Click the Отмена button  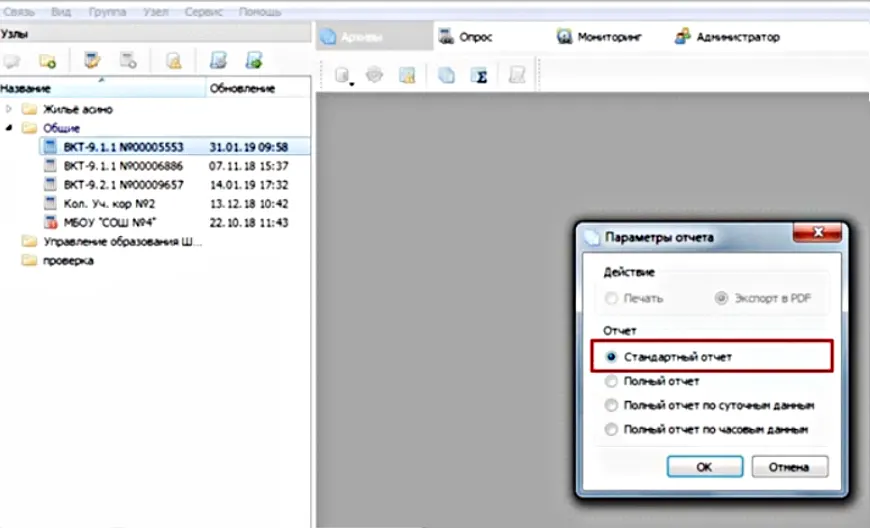[789, 467]
